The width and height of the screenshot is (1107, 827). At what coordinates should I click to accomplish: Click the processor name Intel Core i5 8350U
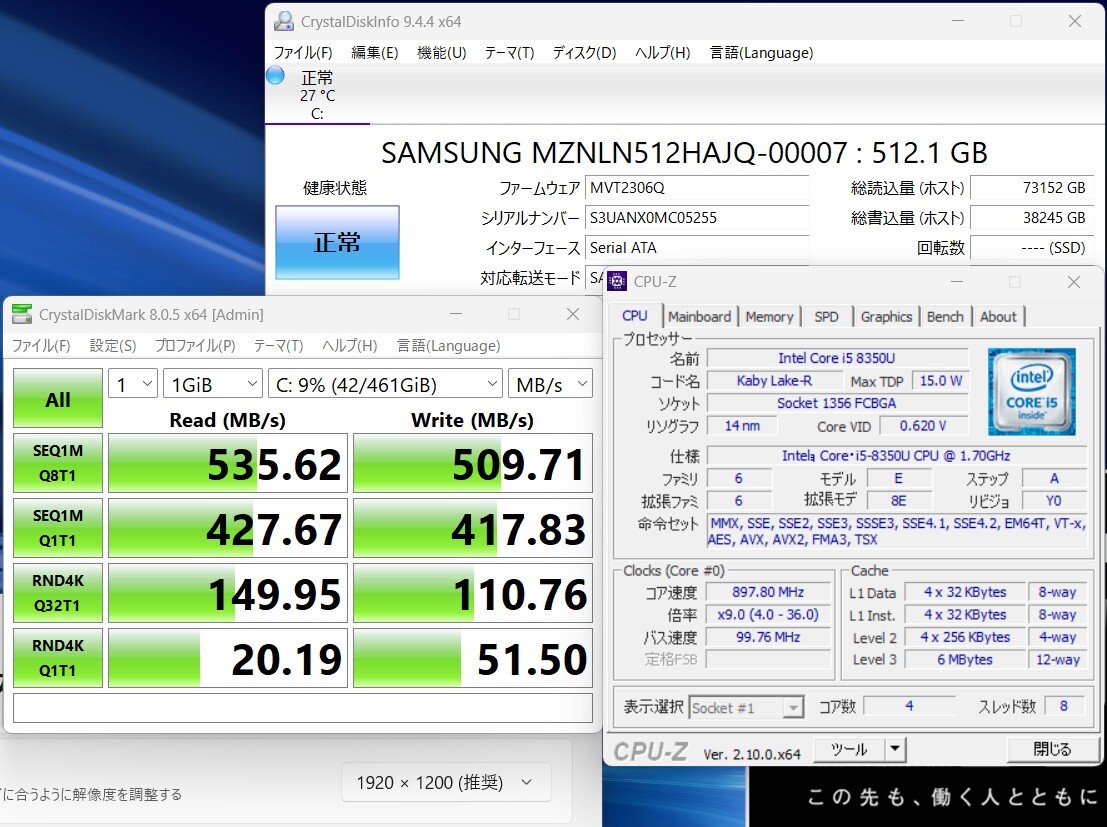(837, 358)
